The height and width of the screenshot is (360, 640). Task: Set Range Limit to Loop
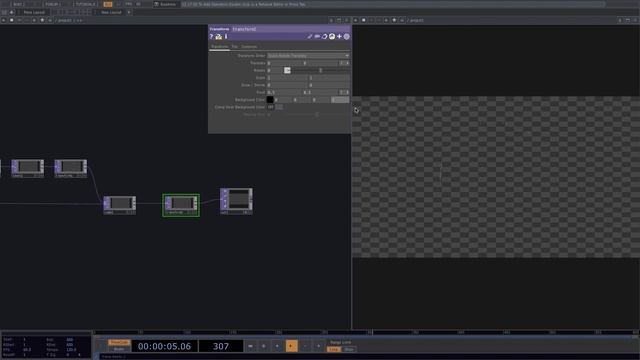click(334, 349)
